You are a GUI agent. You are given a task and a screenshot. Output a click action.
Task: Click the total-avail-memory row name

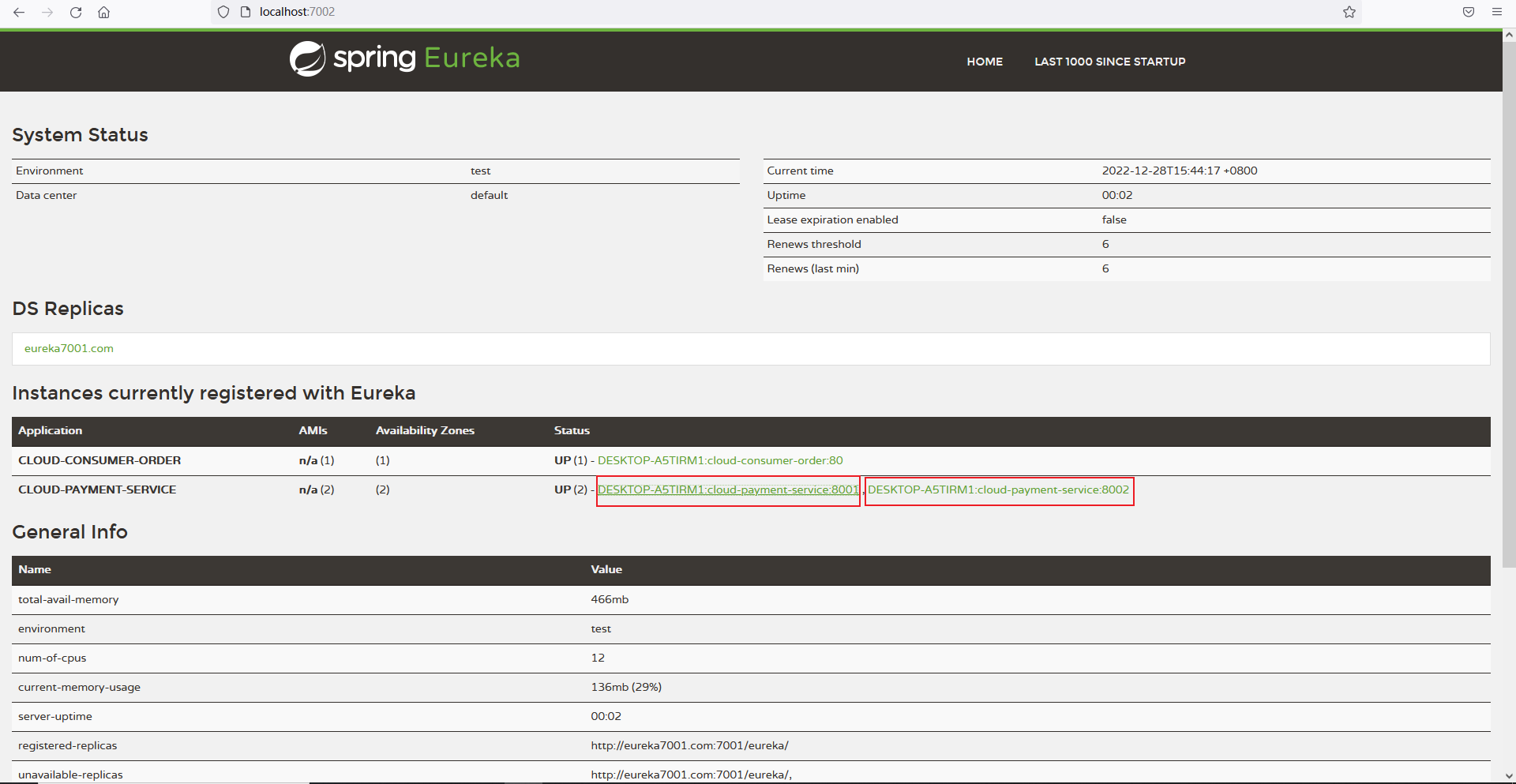point(69,599)
